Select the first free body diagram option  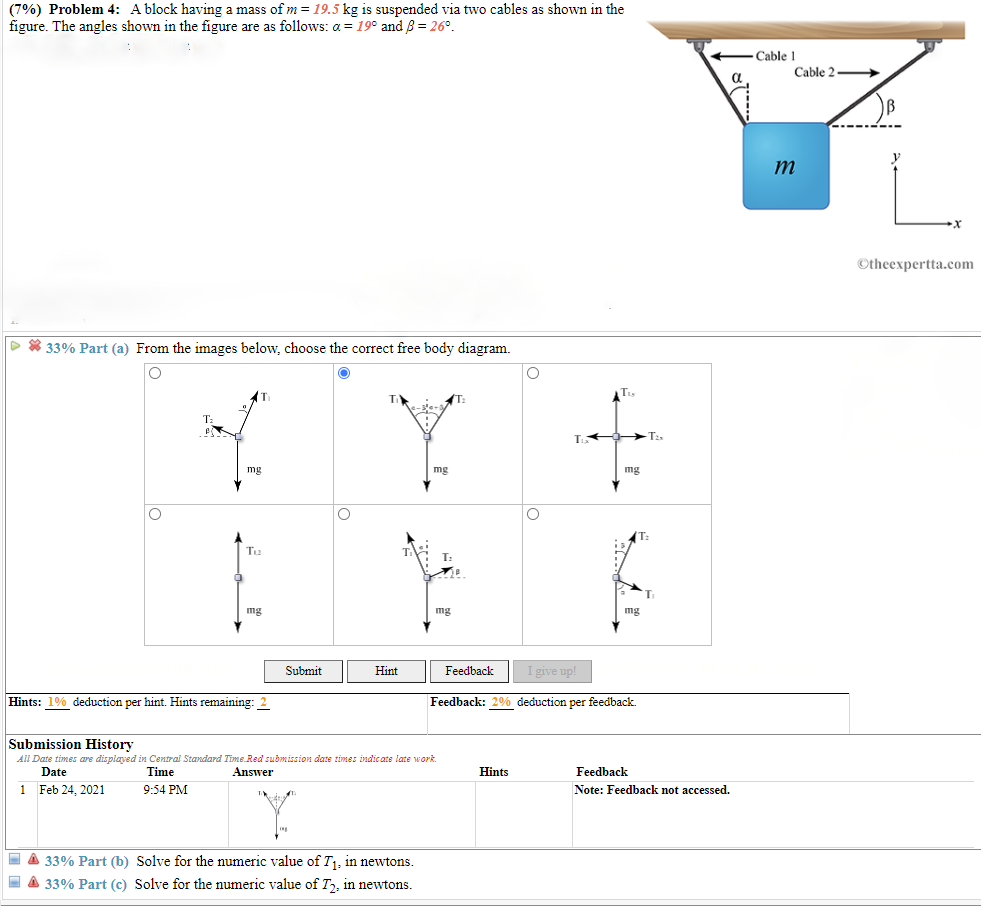(x=155, y=372)
